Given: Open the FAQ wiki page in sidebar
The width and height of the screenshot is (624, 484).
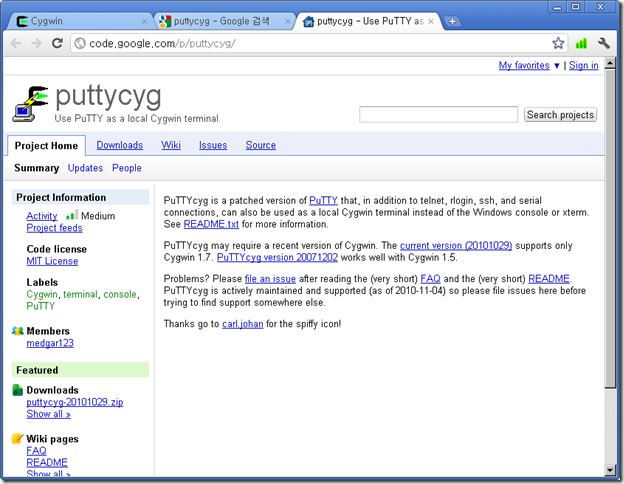Looking at the screenshot, I should [x=36, y=451].
